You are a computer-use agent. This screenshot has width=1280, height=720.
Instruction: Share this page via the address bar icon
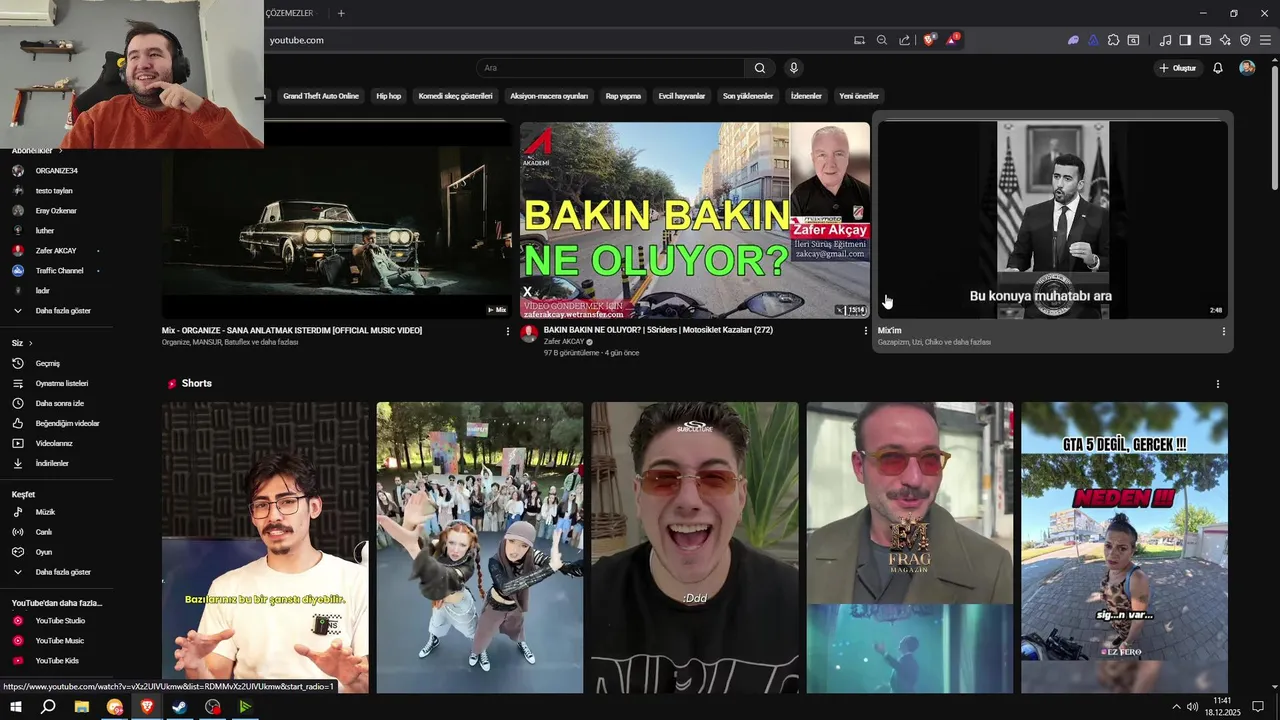pyautogui.click(x=905, y=40)
